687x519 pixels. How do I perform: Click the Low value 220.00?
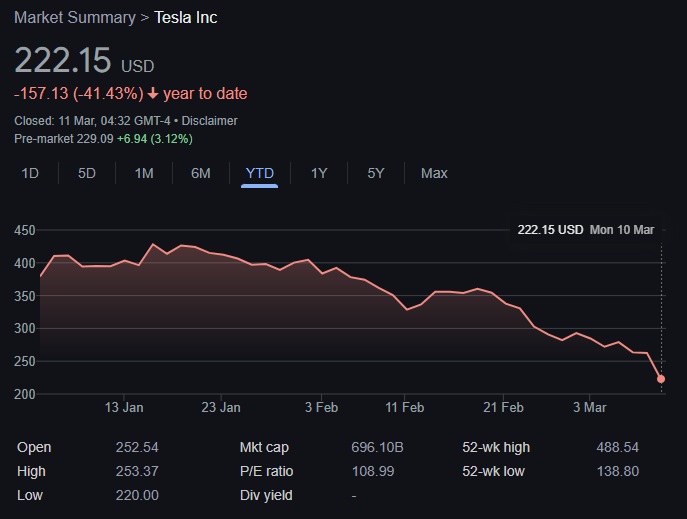(x=137, y=495)
